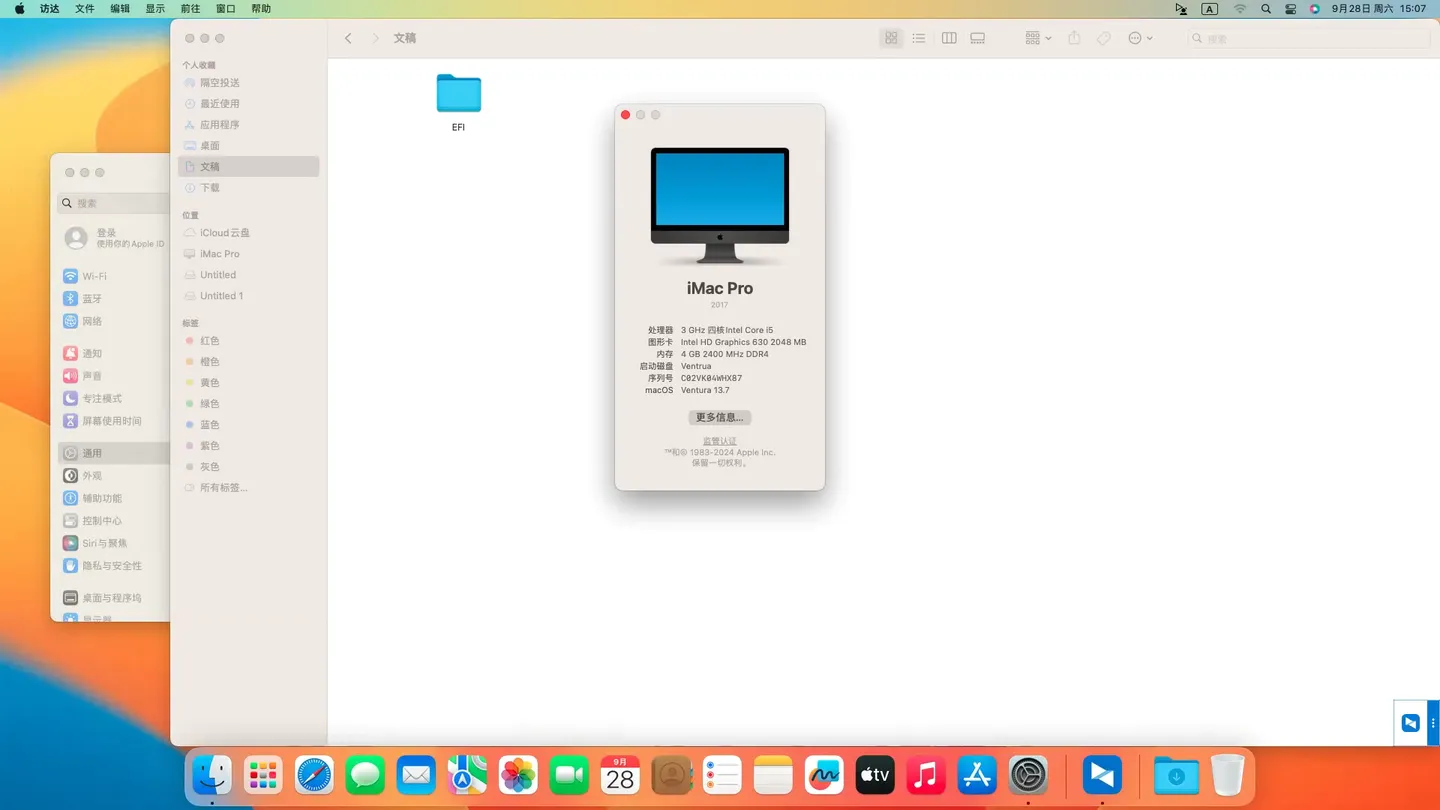The image size is (1440, 810).
Task: Click the System Settings search field
Action: click(114, 203)
